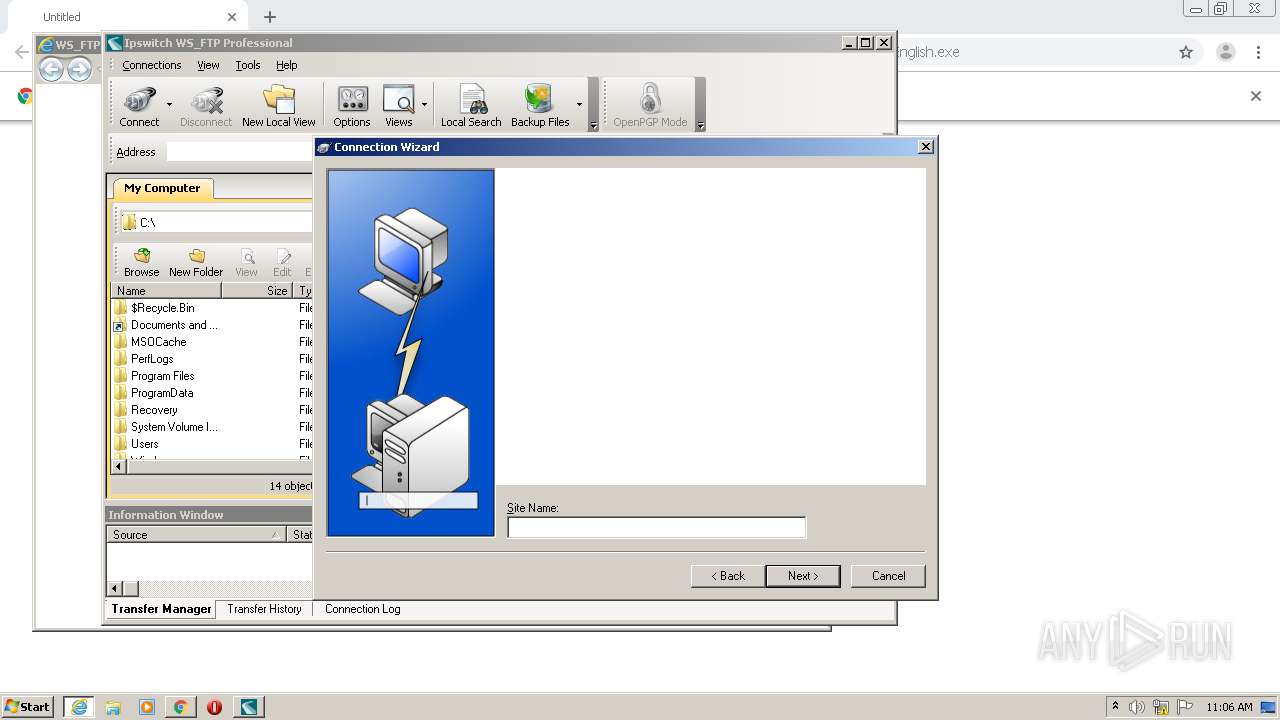The height and width of the screenshot is (720, 1280).
Task: Launch Local Search
Action: click(x=471, y=106)
